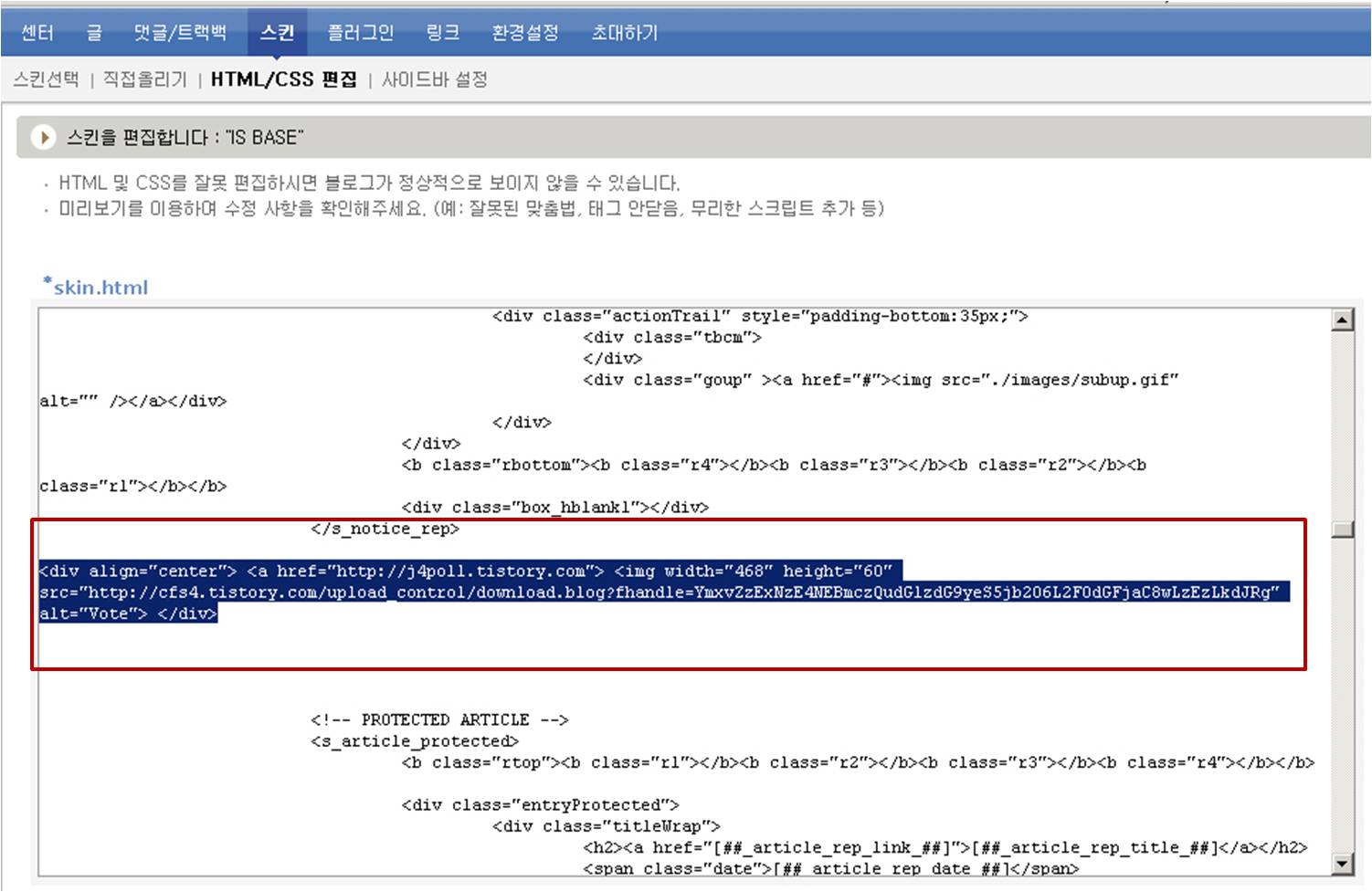The height and width of the screenshot is (892, 1372).
Task: Click the highlighted div align="center" code line
Action: click(x=471, y=572)
